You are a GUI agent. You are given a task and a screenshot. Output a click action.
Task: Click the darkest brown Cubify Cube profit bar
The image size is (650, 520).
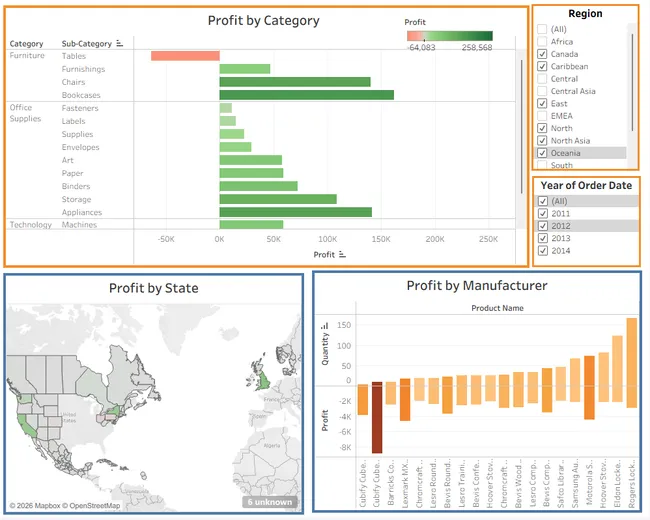pos(377,418)
